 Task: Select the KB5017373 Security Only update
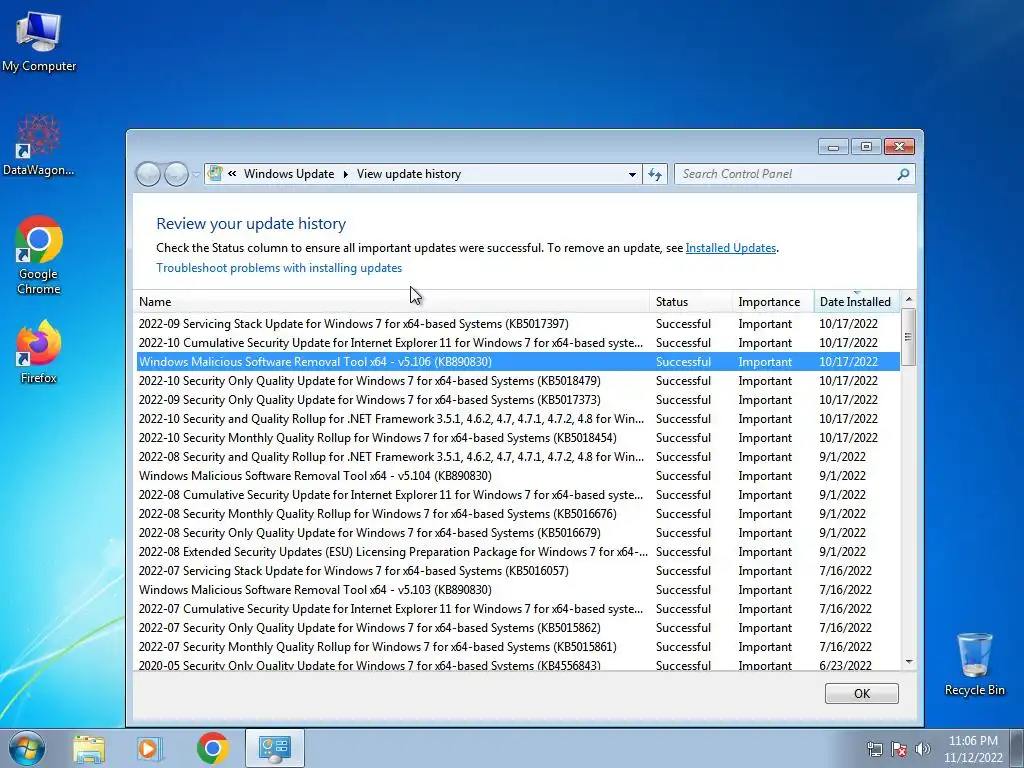[518, 400]
